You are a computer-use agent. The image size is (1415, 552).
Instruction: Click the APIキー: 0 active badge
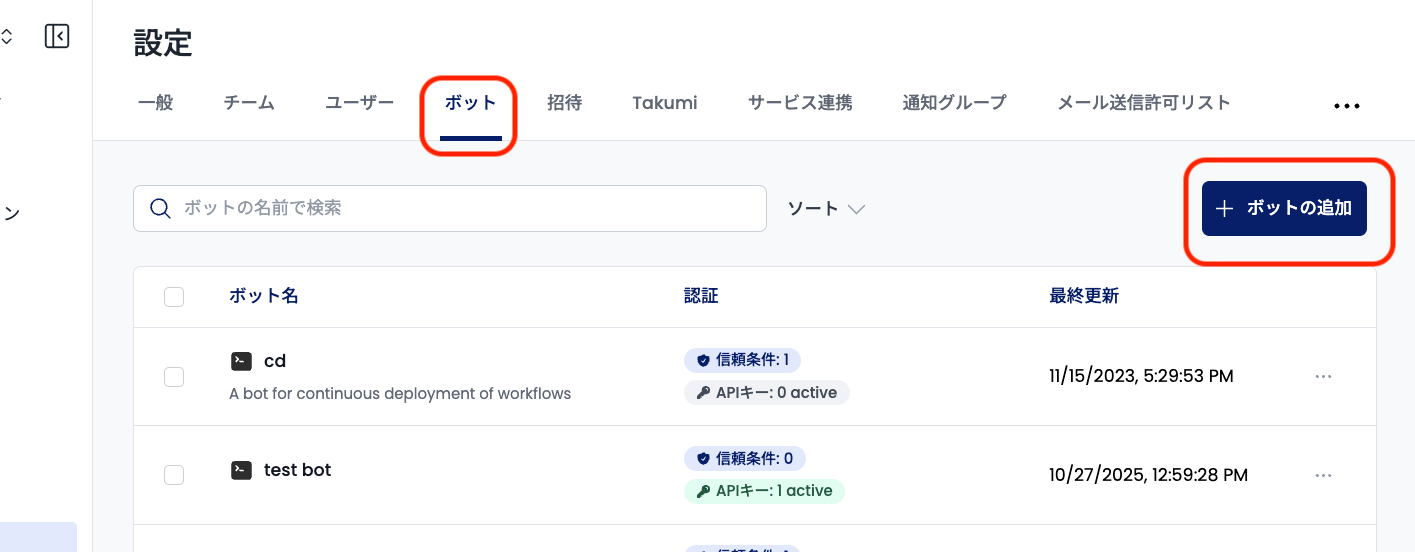pos(767,393)
